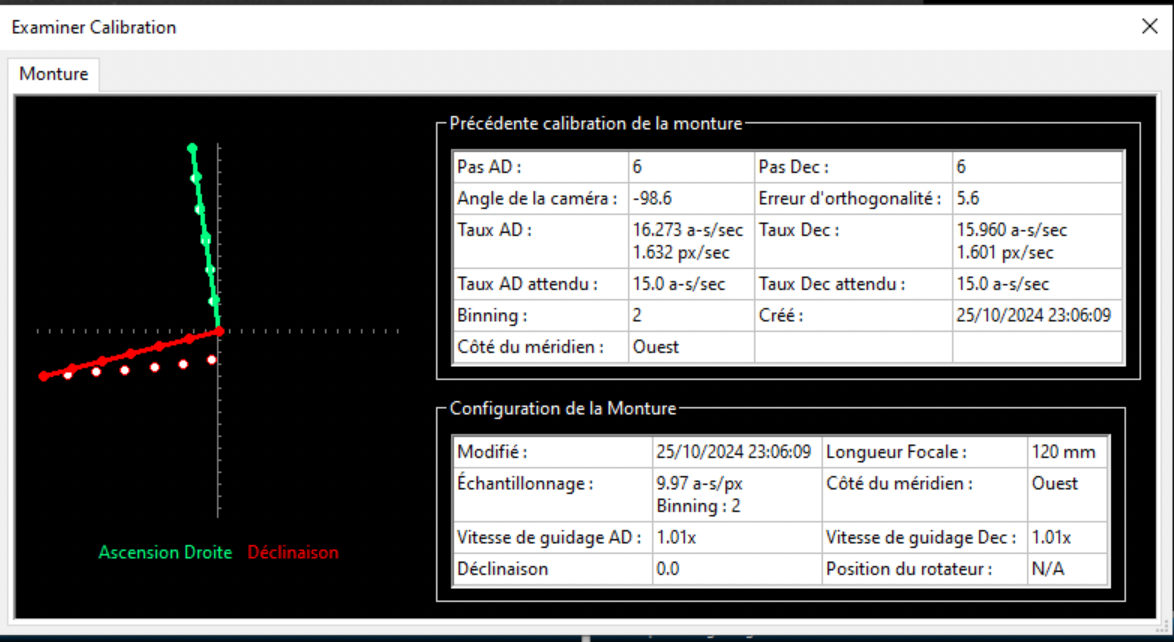1174x642 pixels.
Task: Click the Longueur Focale value 120 mm
Action: [1063, 452]
